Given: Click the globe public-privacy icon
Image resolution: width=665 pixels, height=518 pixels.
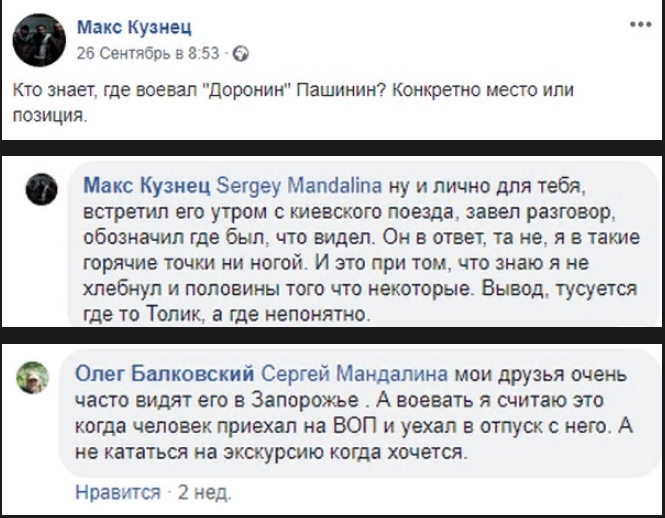Looking at the screenshot, I should [x=240, y=54].
